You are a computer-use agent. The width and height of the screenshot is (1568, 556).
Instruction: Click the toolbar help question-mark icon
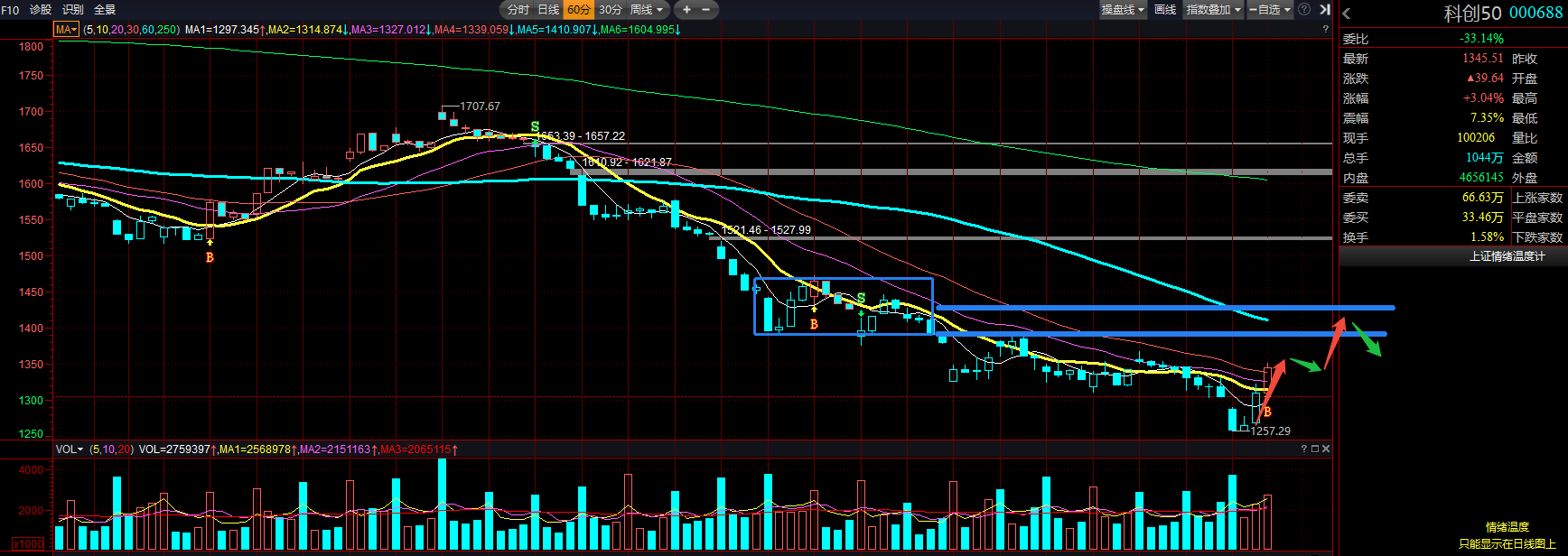pos(1304,9)
